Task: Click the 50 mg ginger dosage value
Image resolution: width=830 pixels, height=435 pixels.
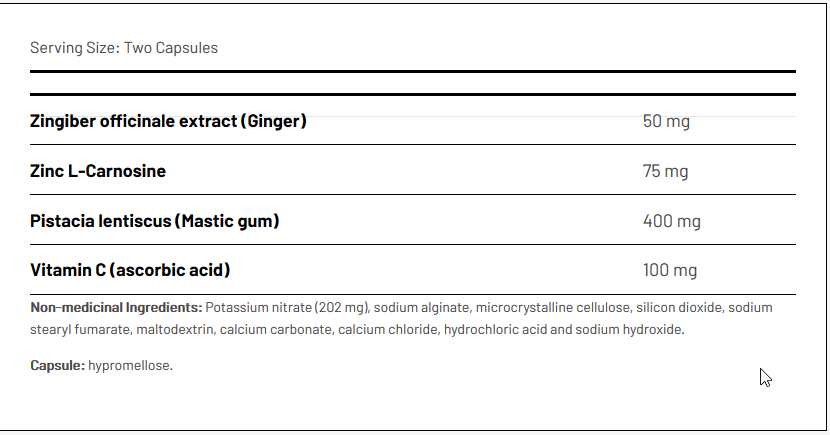Action: (x=666, y=122)
